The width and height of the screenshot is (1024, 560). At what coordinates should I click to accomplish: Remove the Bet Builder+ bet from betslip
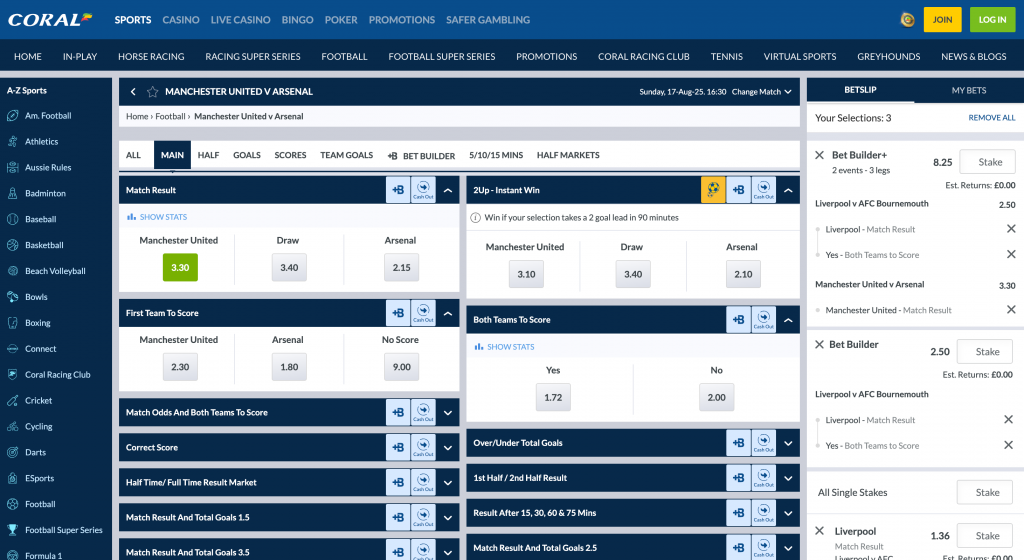(x=820, y=155)
